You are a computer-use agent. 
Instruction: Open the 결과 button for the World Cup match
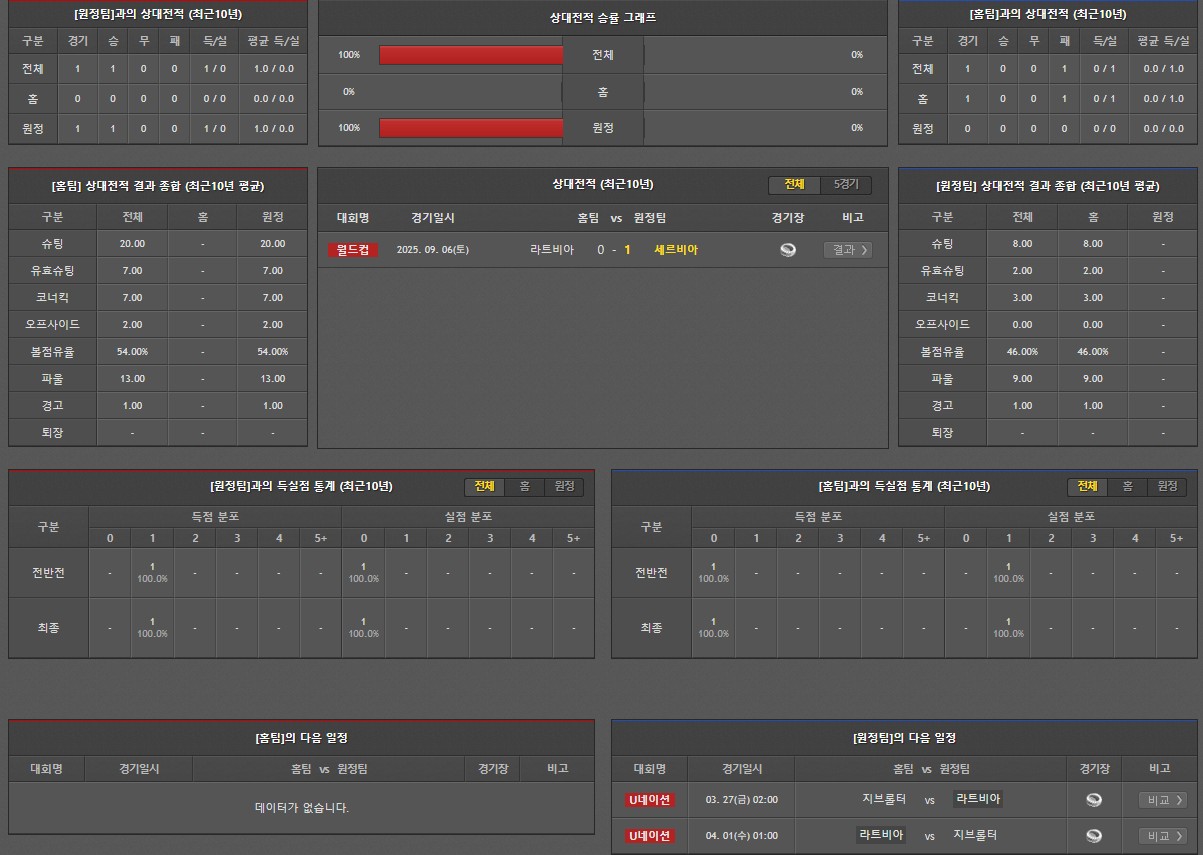[x=847, y=250]
